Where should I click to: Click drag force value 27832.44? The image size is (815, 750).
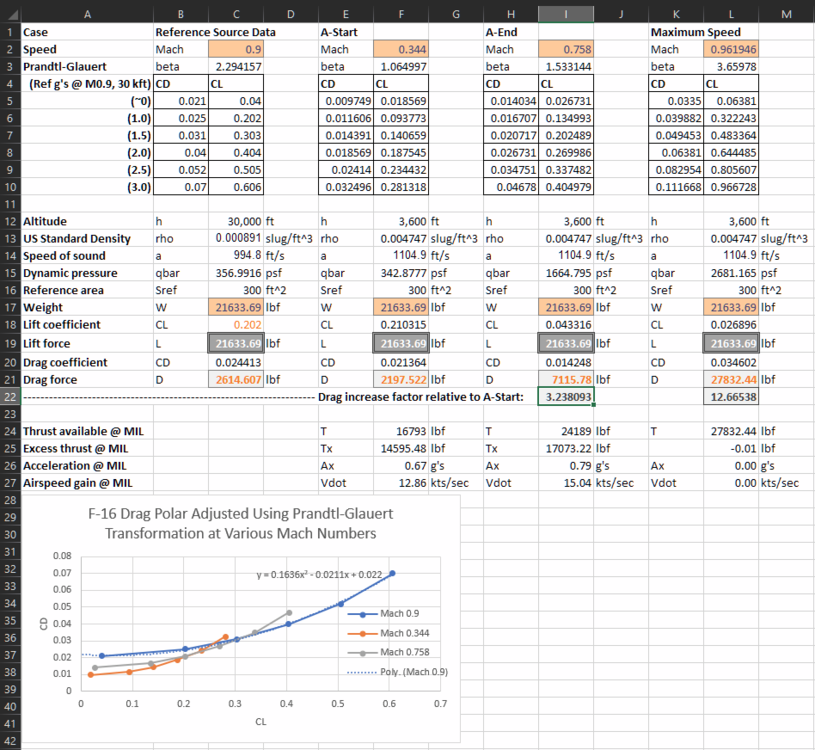(x=731, y=379)
